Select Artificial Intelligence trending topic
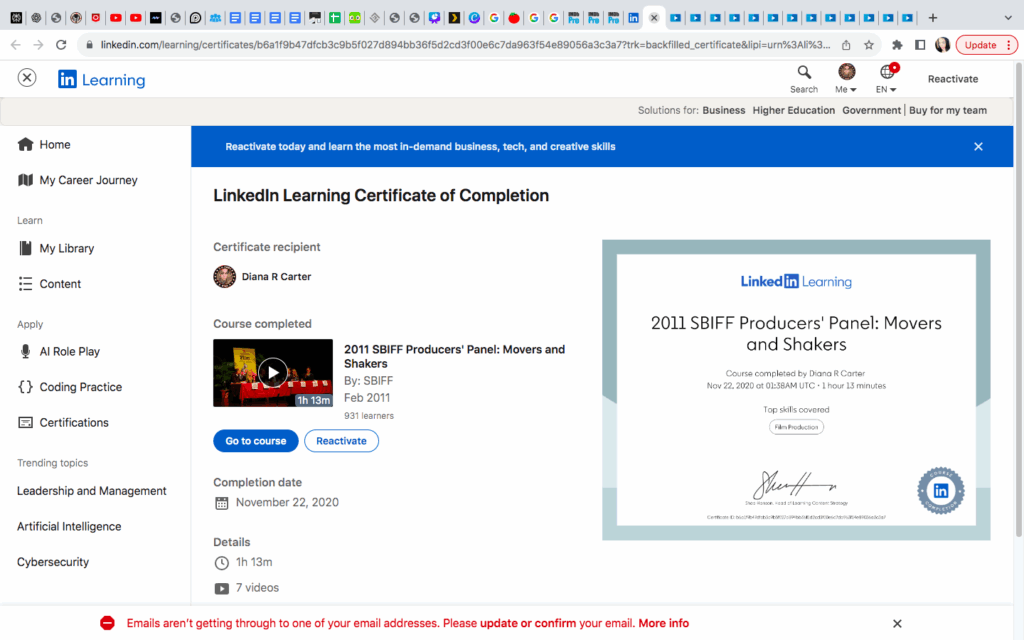1024x640 pixels. (x=69, y=526)
